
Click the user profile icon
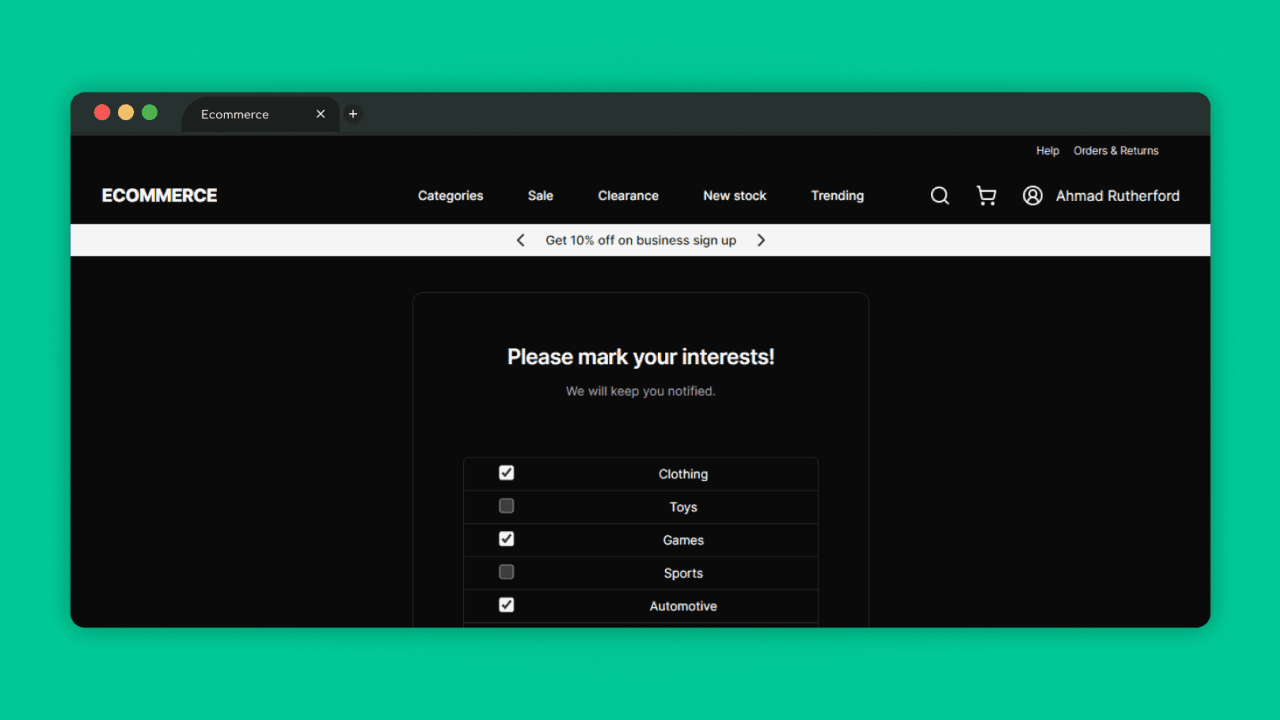(x=1032, y=195)
